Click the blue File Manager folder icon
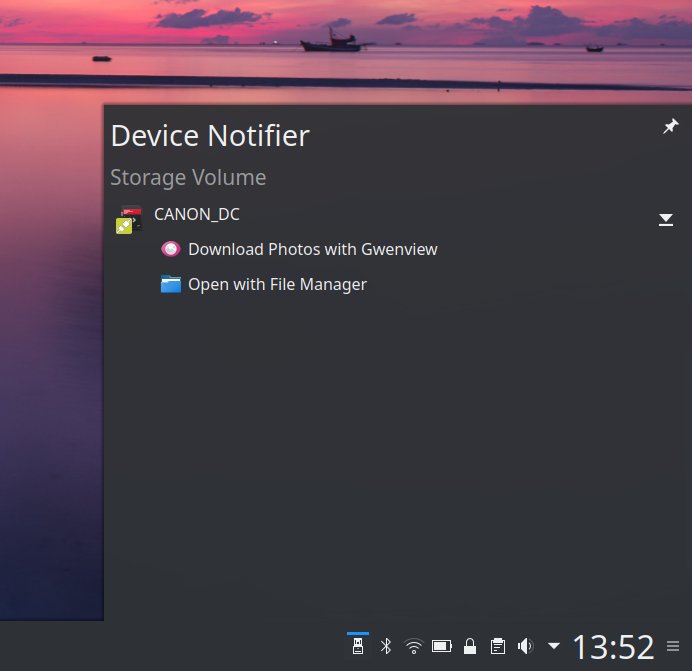Viewport: 692px width, 671px height. pos(171,284)
